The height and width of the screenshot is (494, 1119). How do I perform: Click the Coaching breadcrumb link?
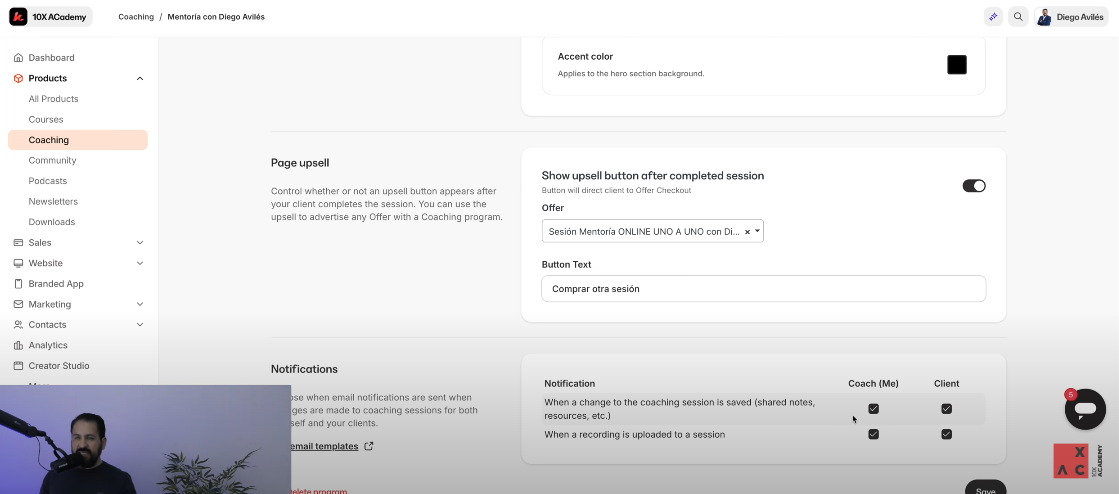(x=136, y=17)
